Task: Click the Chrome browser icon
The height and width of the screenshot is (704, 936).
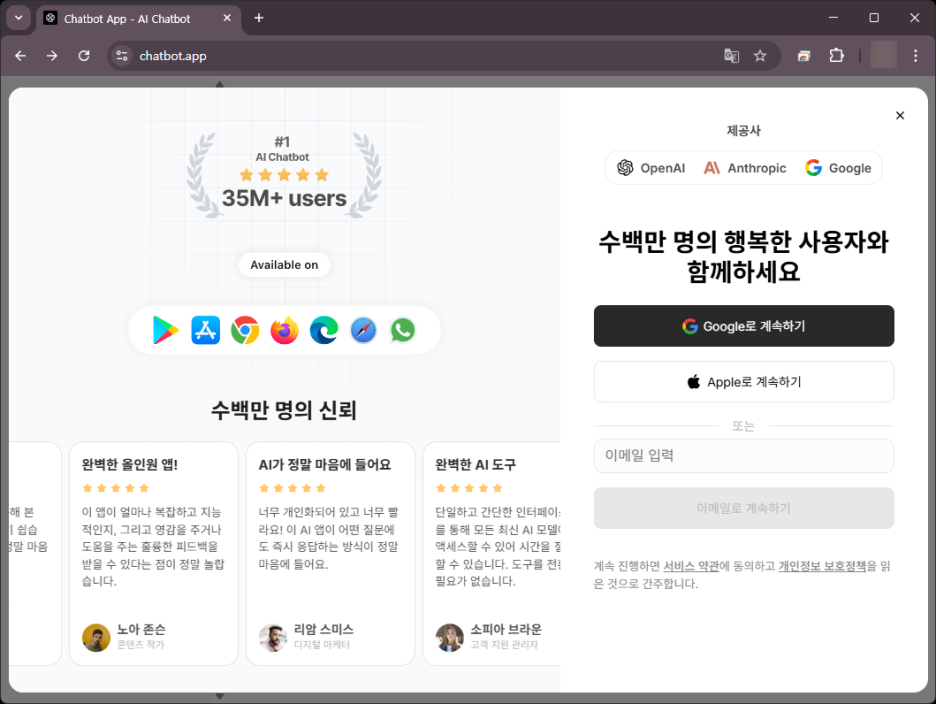Action: point(245,330)
